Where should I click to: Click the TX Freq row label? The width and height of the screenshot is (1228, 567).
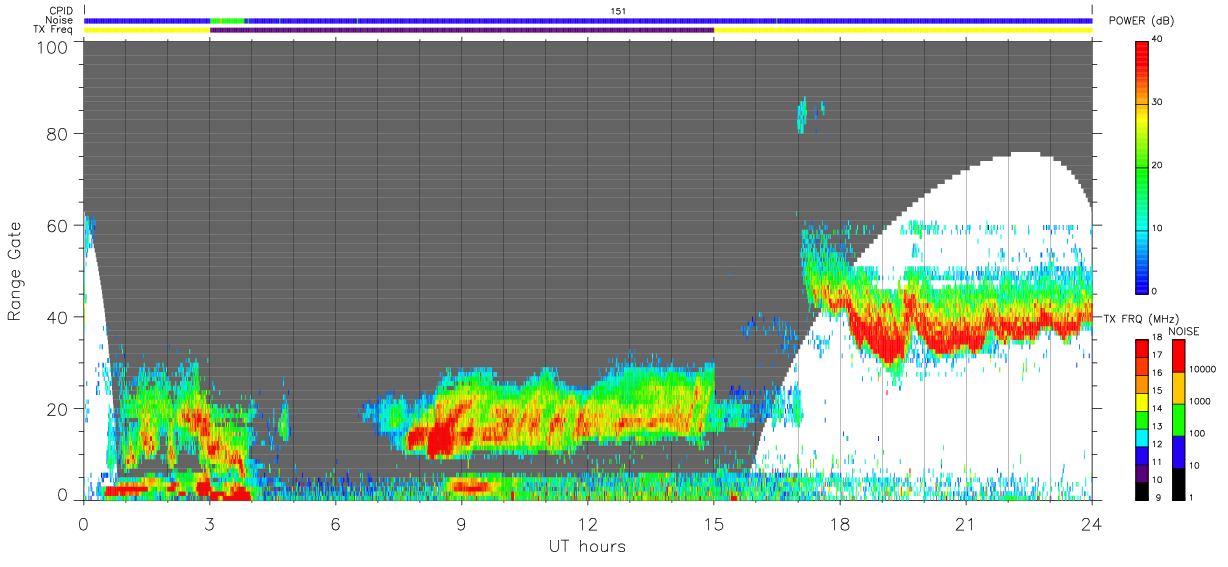[x=54, y=30]
